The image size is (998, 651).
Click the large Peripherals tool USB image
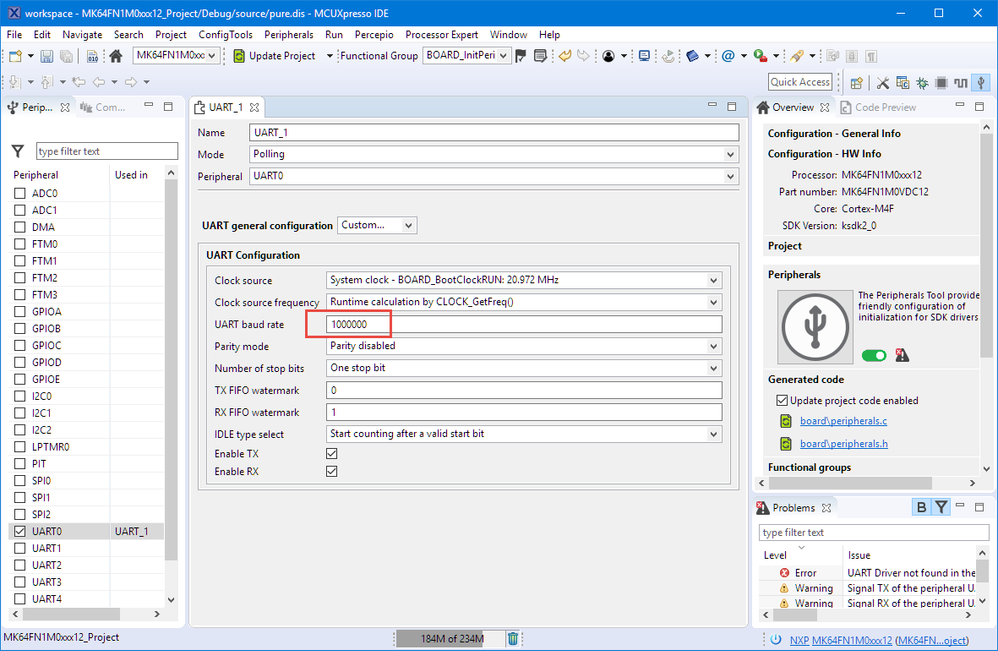pos(815,326)
